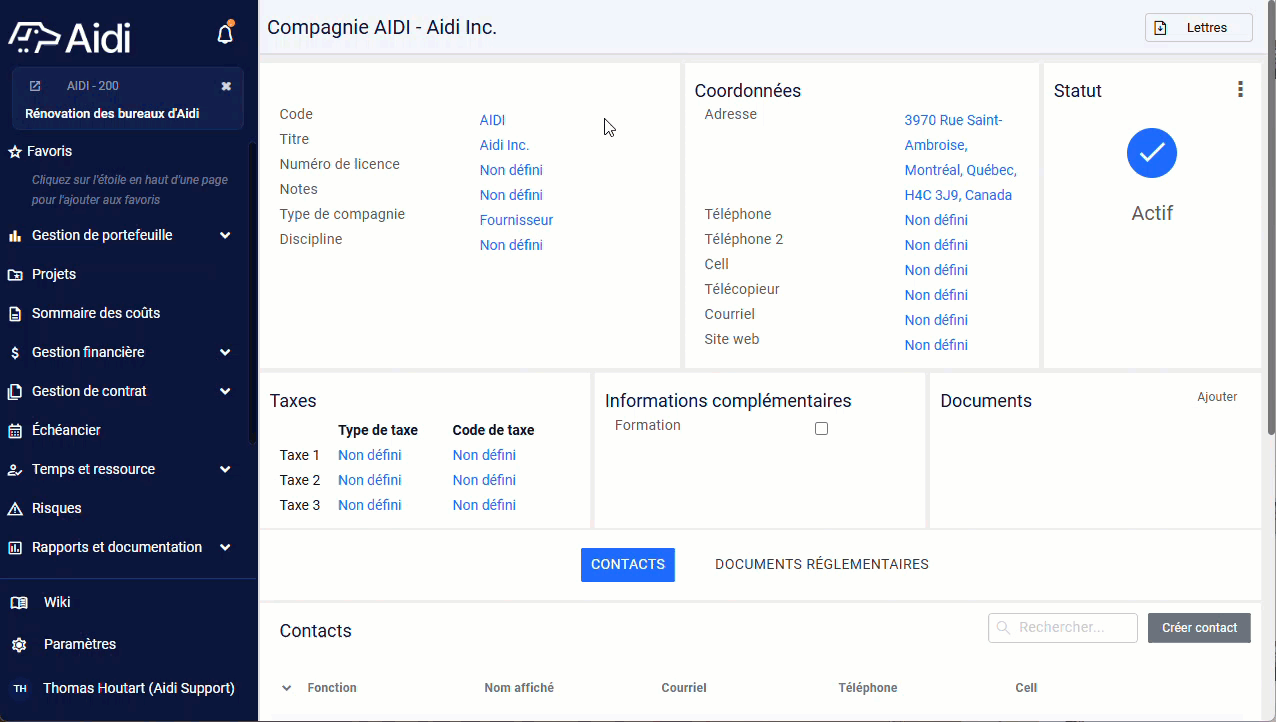The image size is (1276, 722).
Task: Click the blue Actif checkmark icon
Action: [1152, 153]
